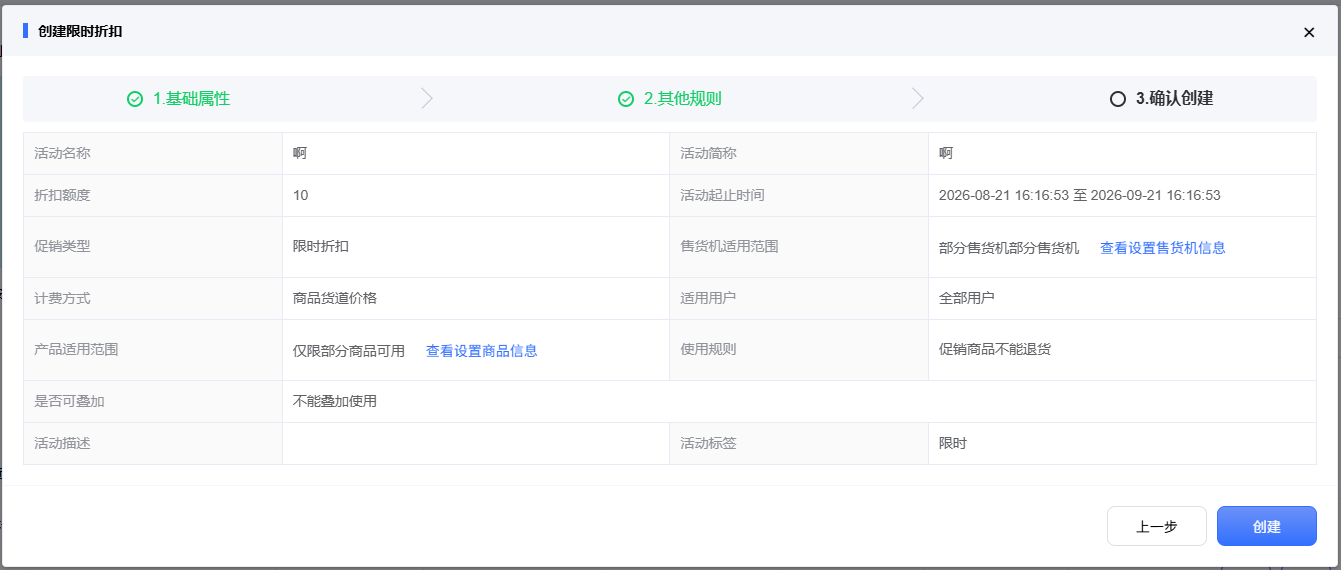This screenshot has height=570, width=1341.
Task: Click the green check icon beside 1.基础属性
Action: coord(135,99)
